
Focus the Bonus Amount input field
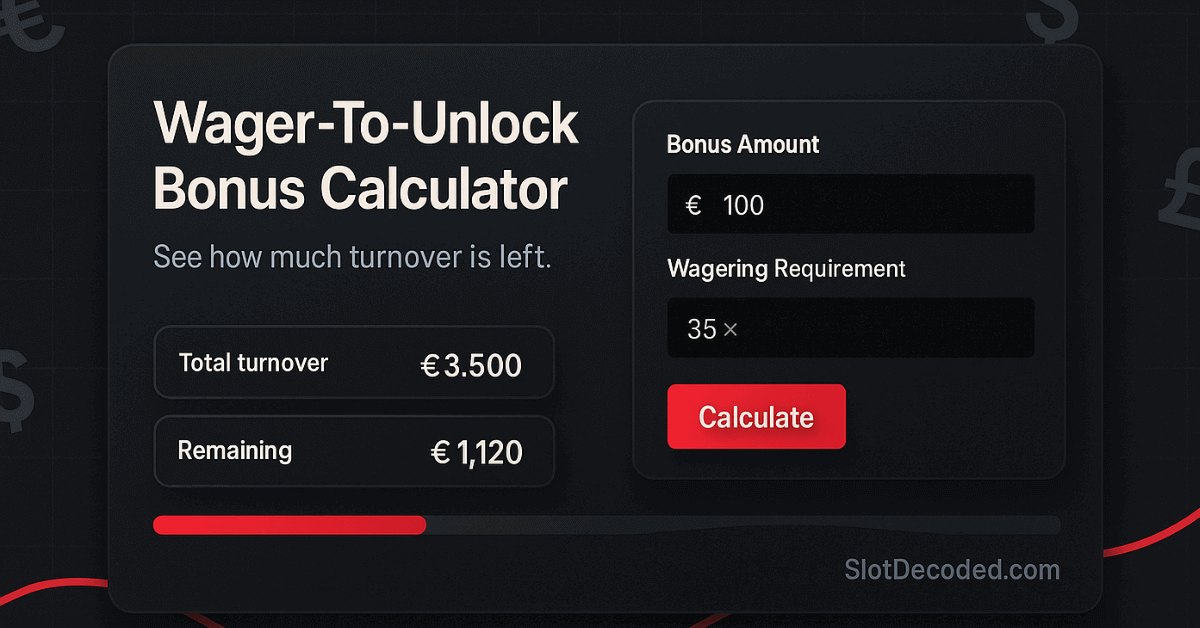850,205
